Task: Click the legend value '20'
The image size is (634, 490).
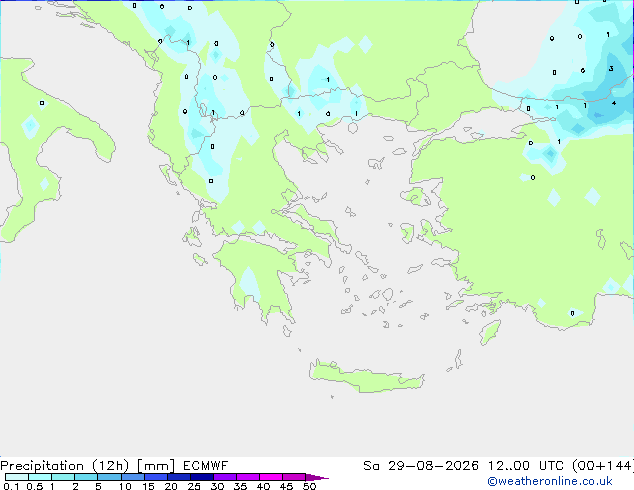Action: point(171,486)
